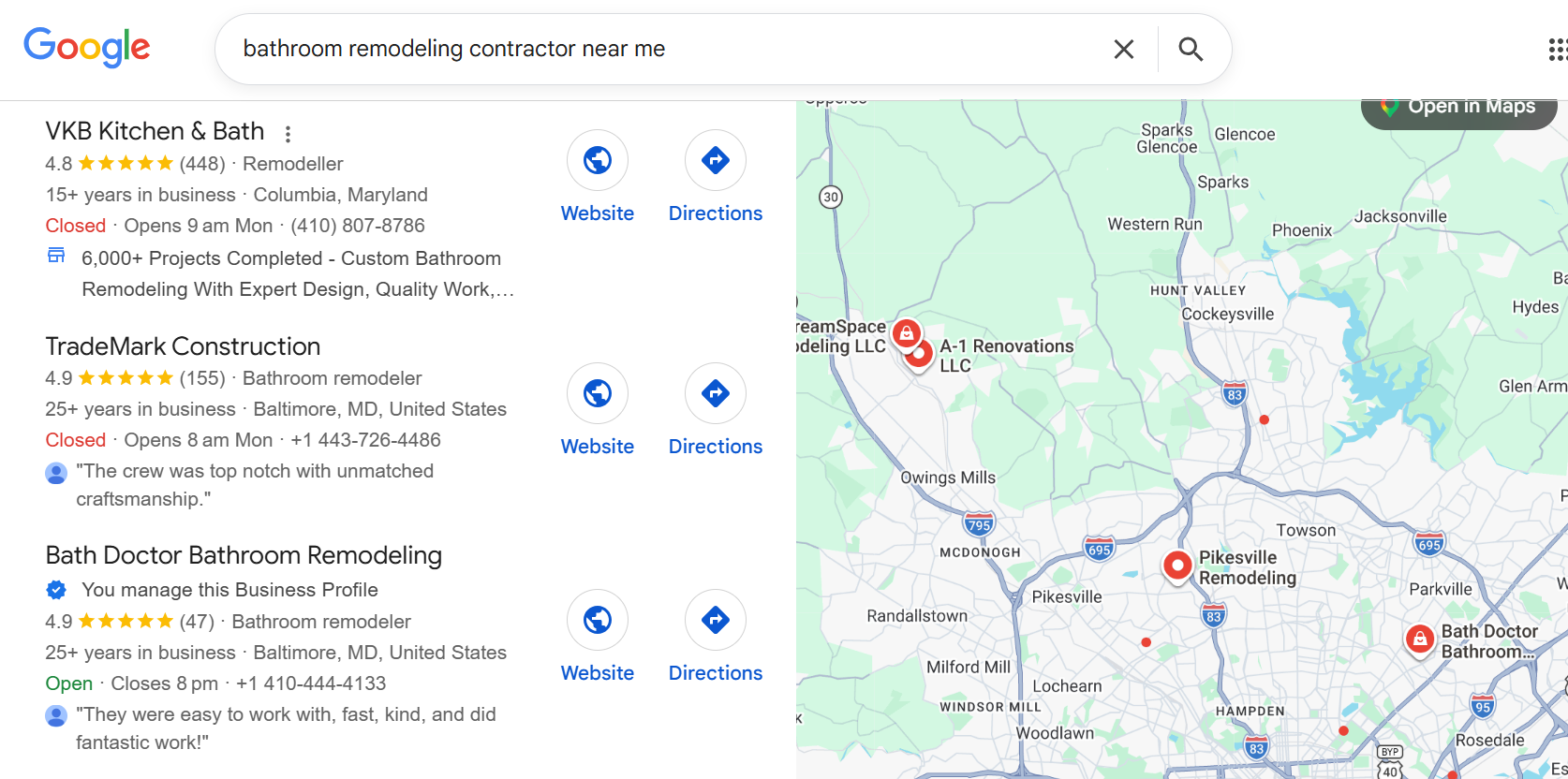Open the VKB Kitchen & Bath listing title
Image resolution: width=1568 pixels, height=779 pixels.
[155, 131]
